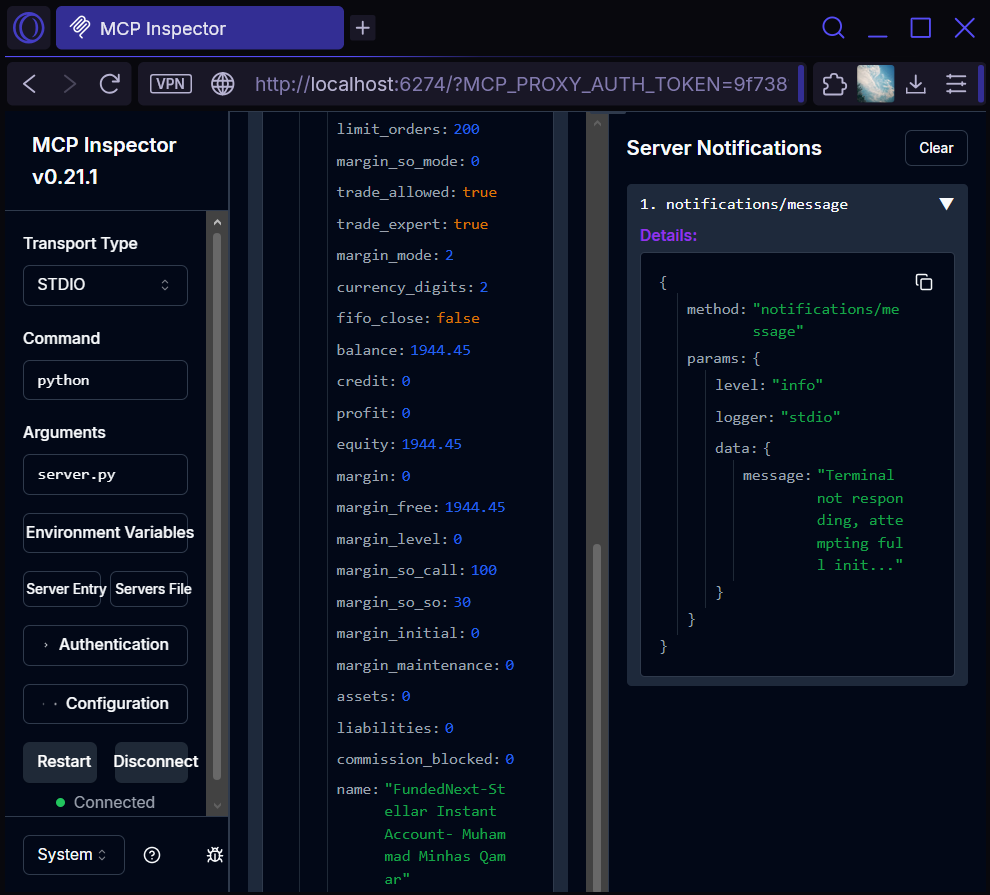Clear the Server Notifications list
Image resolution: width=990 pixels, height=895 pixels.
[x=936, y=147]
